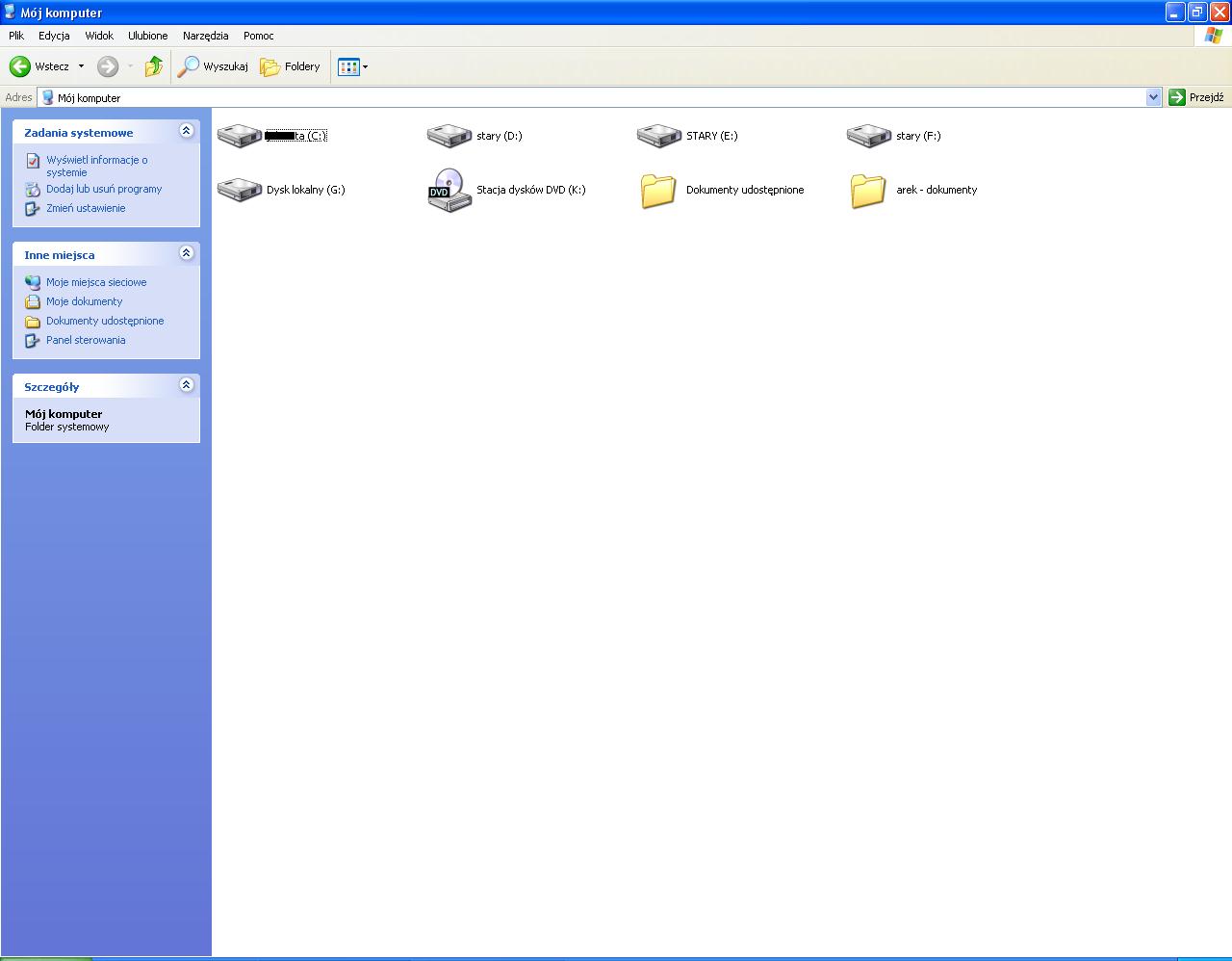
Task: Open the stary (D:) drive icon
Action: coord(449,136)
